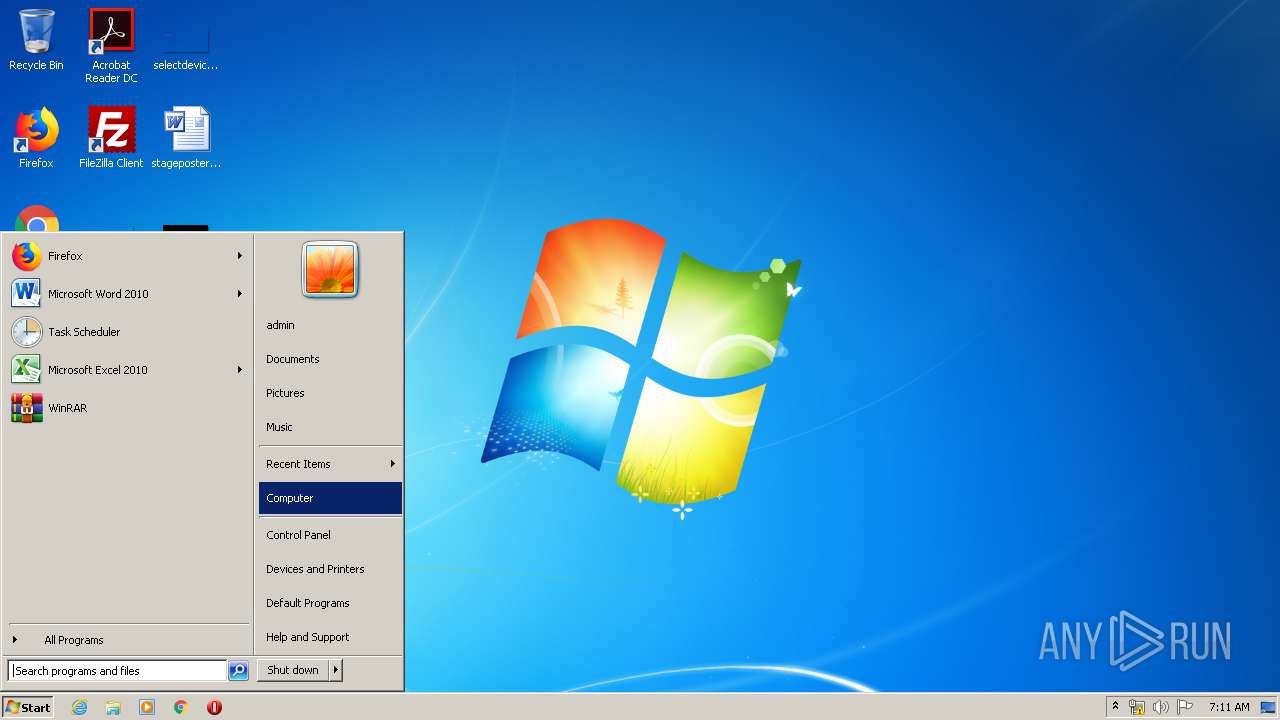Expand Microsoft Word 2010 jump list arrow

[x=240, y=294]
